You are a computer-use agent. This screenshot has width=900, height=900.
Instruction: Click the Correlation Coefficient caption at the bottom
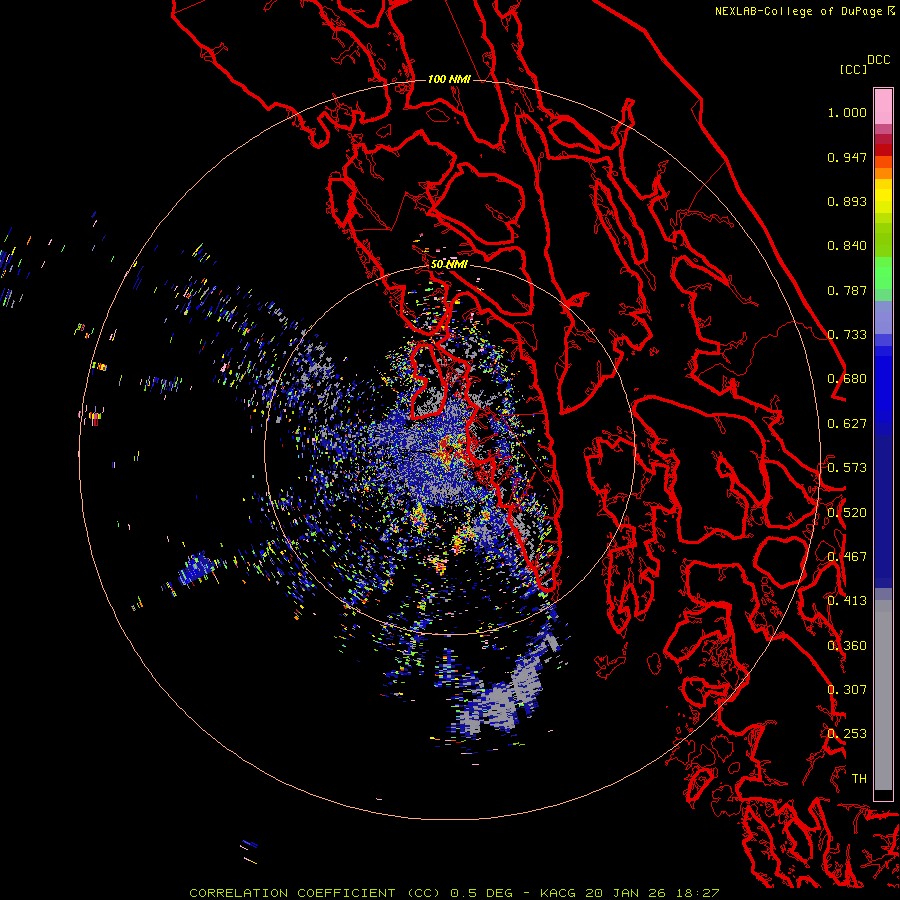[x=454, y=893]
